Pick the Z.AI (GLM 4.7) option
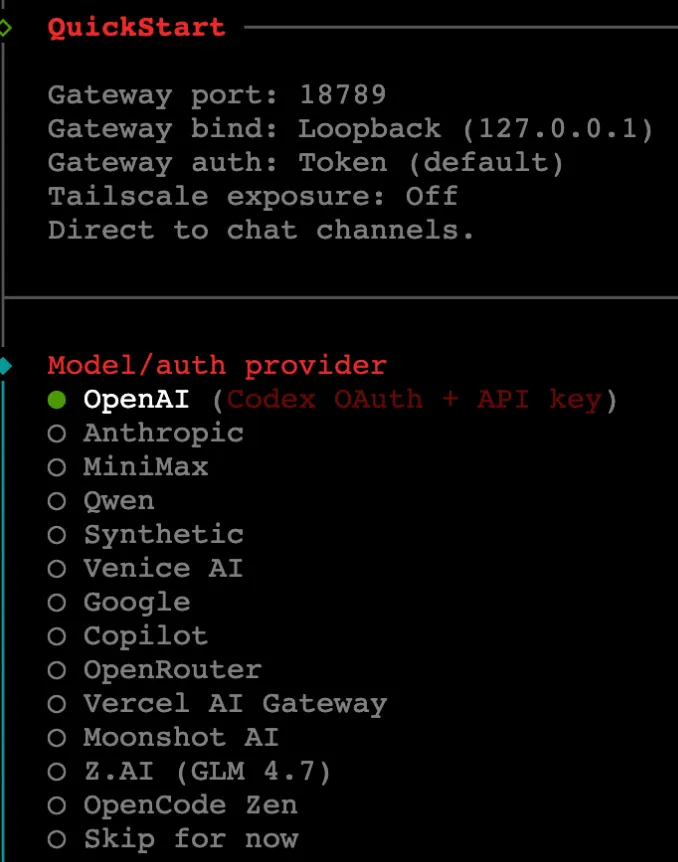This screenshot has width=678, height=862. pyautogui.click(x=57, y=772)
